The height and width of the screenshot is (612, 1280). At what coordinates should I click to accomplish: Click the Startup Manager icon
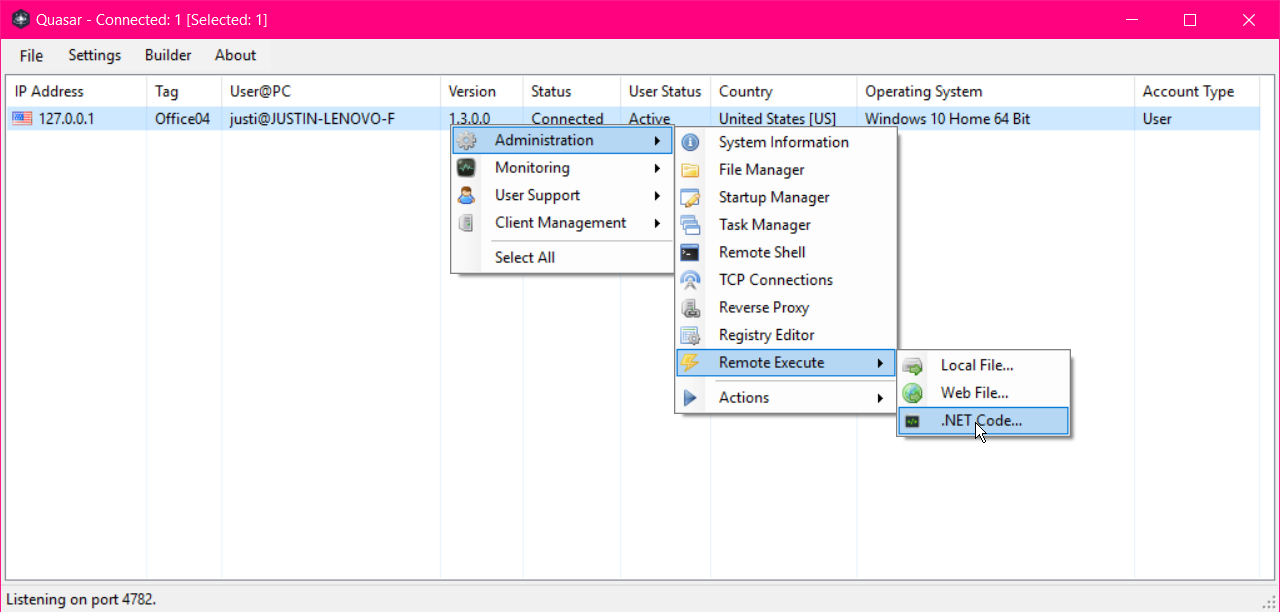pyautogui.click(x=690, y=198)
